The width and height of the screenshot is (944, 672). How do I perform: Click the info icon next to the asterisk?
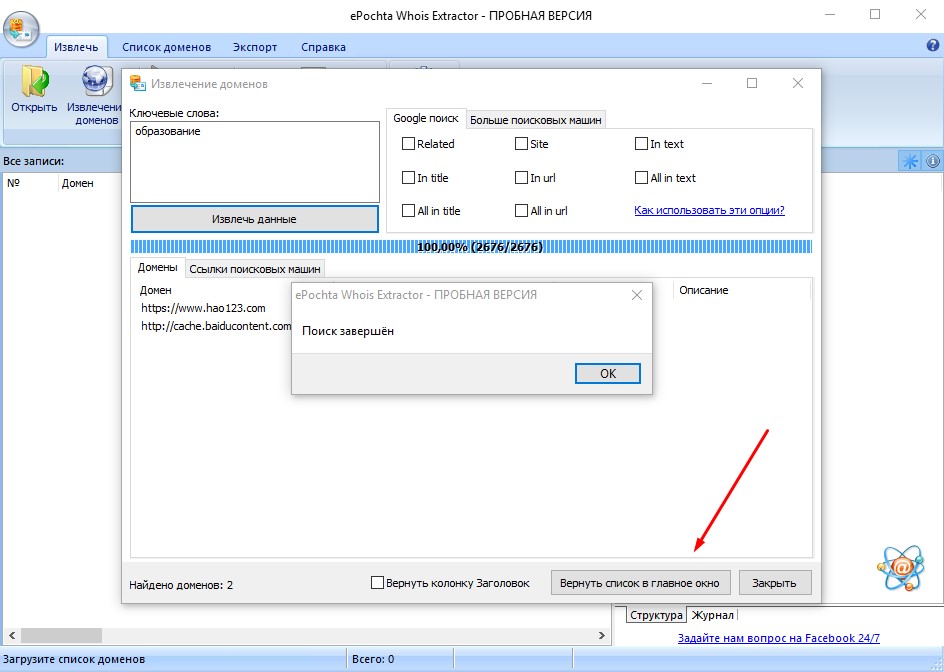[933, 161]
